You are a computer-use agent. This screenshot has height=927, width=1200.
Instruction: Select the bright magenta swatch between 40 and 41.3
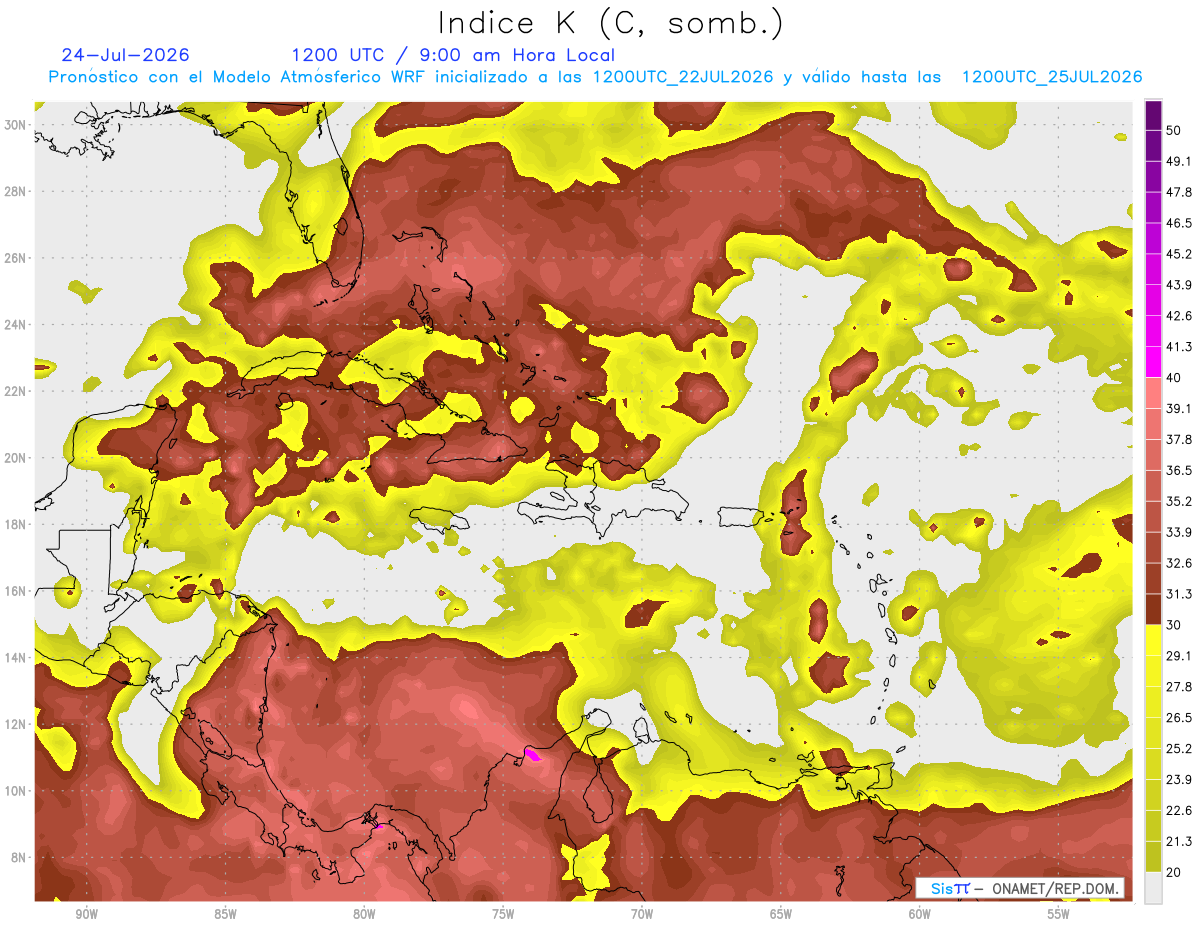(1153, 361)
